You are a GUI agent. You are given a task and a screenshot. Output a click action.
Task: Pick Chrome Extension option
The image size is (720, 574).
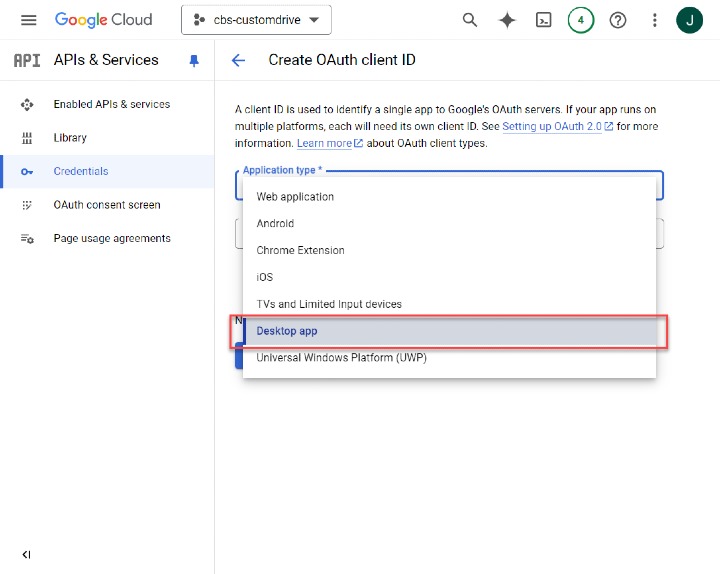300,250
